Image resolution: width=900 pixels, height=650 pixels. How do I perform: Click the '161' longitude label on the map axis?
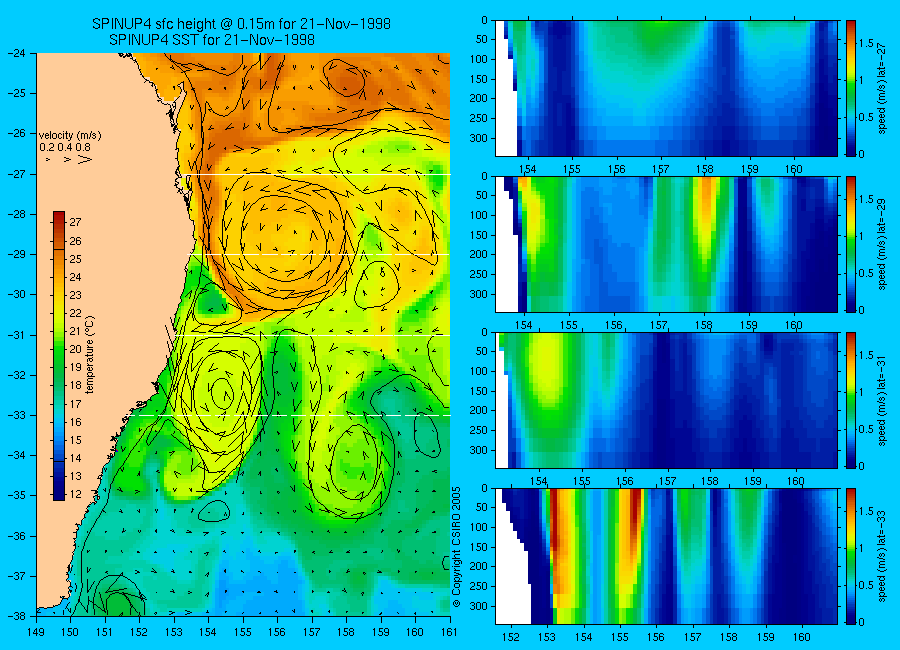(x=449, y=632)
